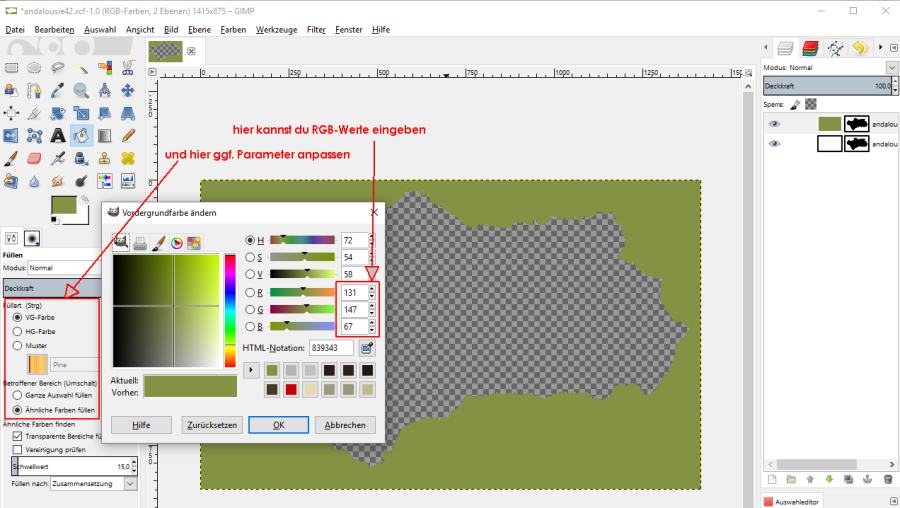The height and width of the screenshot is (508, 900).
Task: Open the 'Füllen nach' Zusammensetzung dropdown
Action: [x=130, y=484]
